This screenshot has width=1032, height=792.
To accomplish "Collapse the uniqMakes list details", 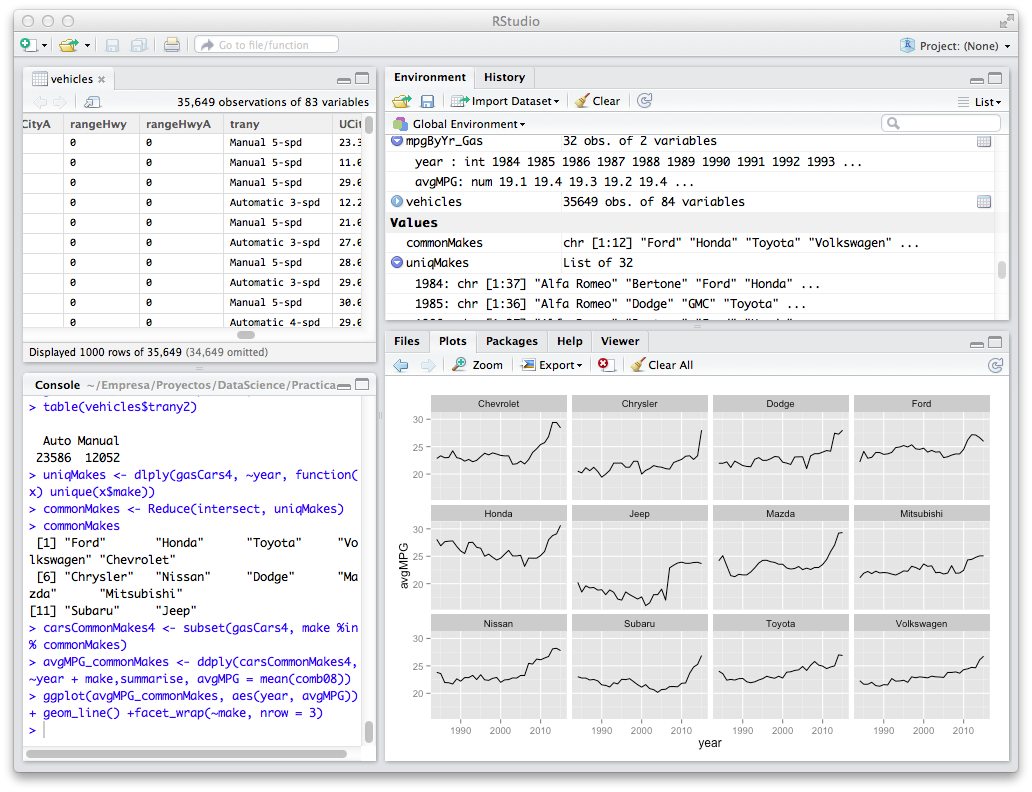I will [397, 263].
